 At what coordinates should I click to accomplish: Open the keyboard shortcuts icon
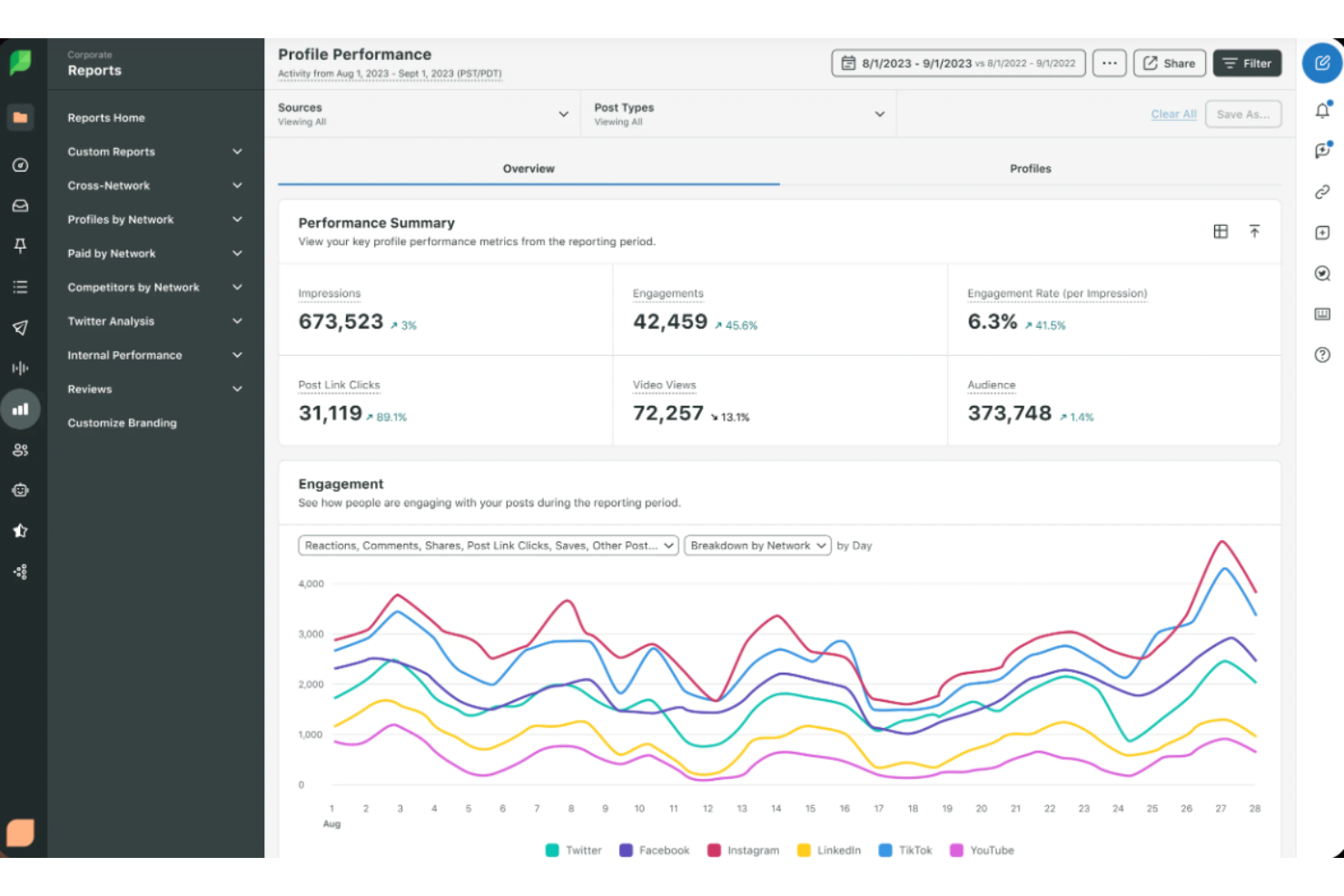click(1321, 314)
